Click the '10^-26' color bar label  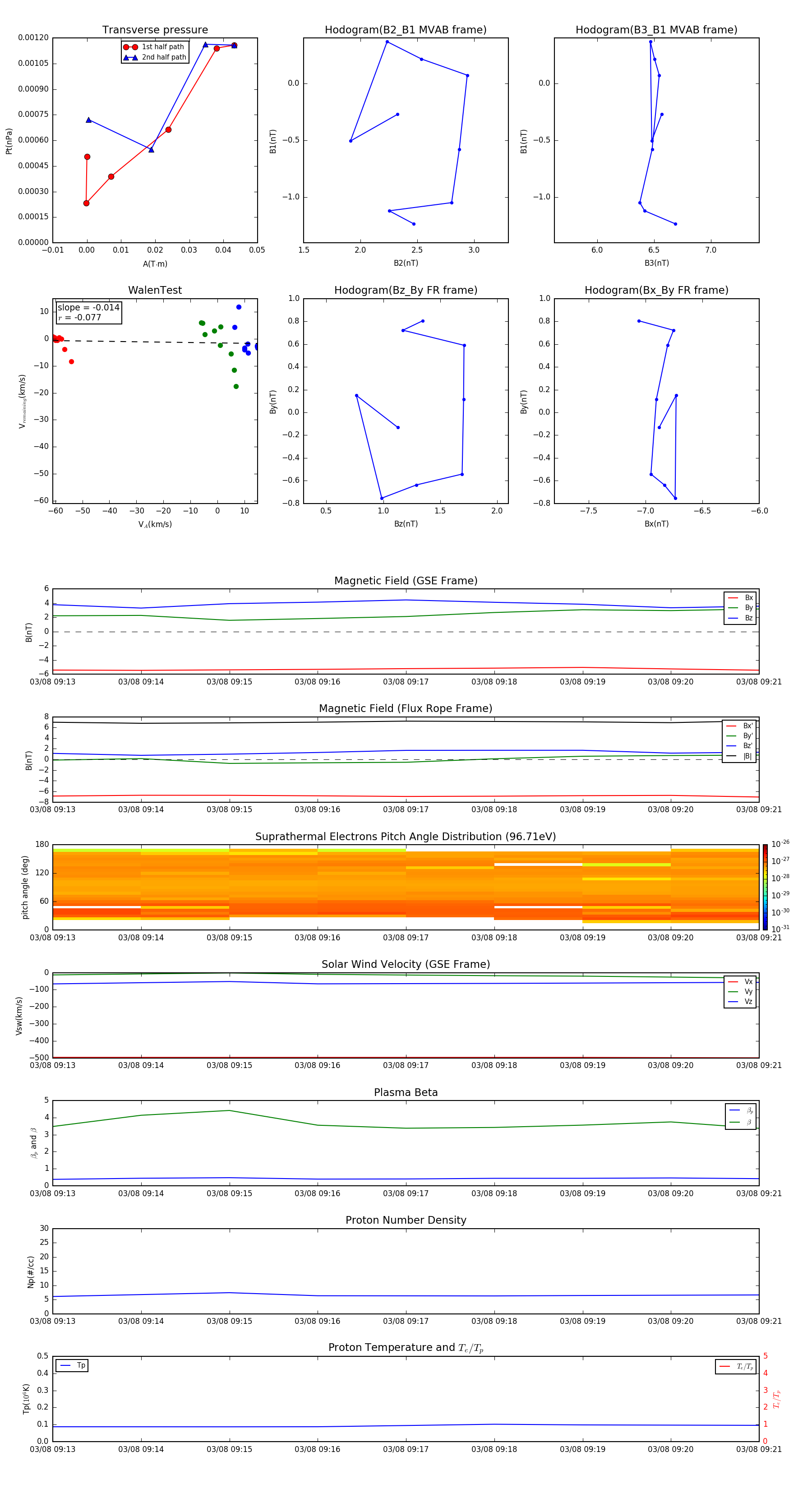(x=780, y=844)
